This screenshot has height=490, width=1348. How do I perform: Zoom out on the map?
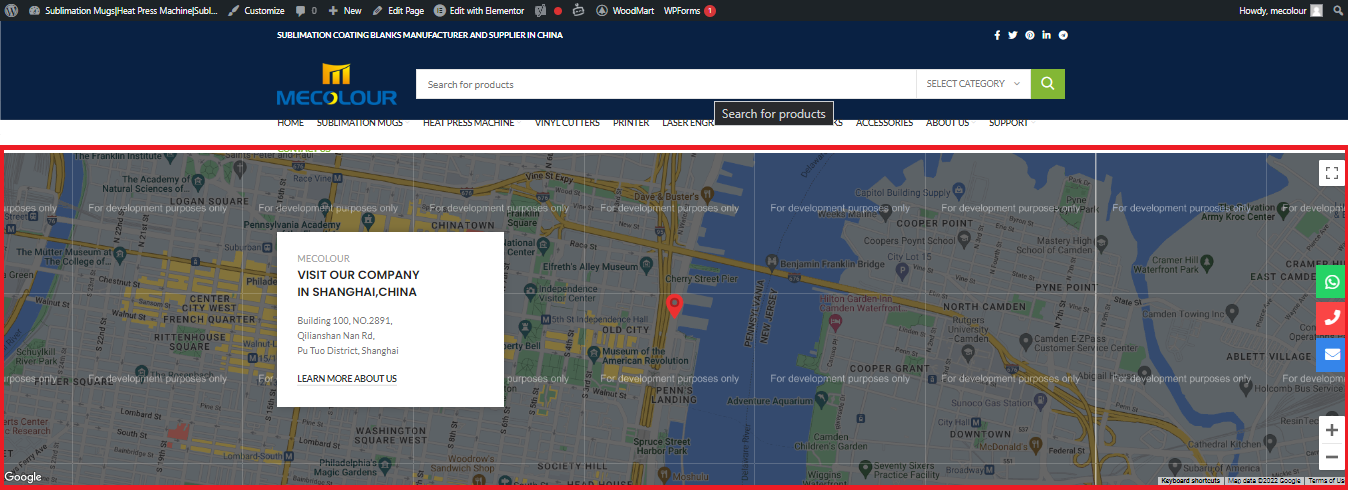[x=1331, y=457]
